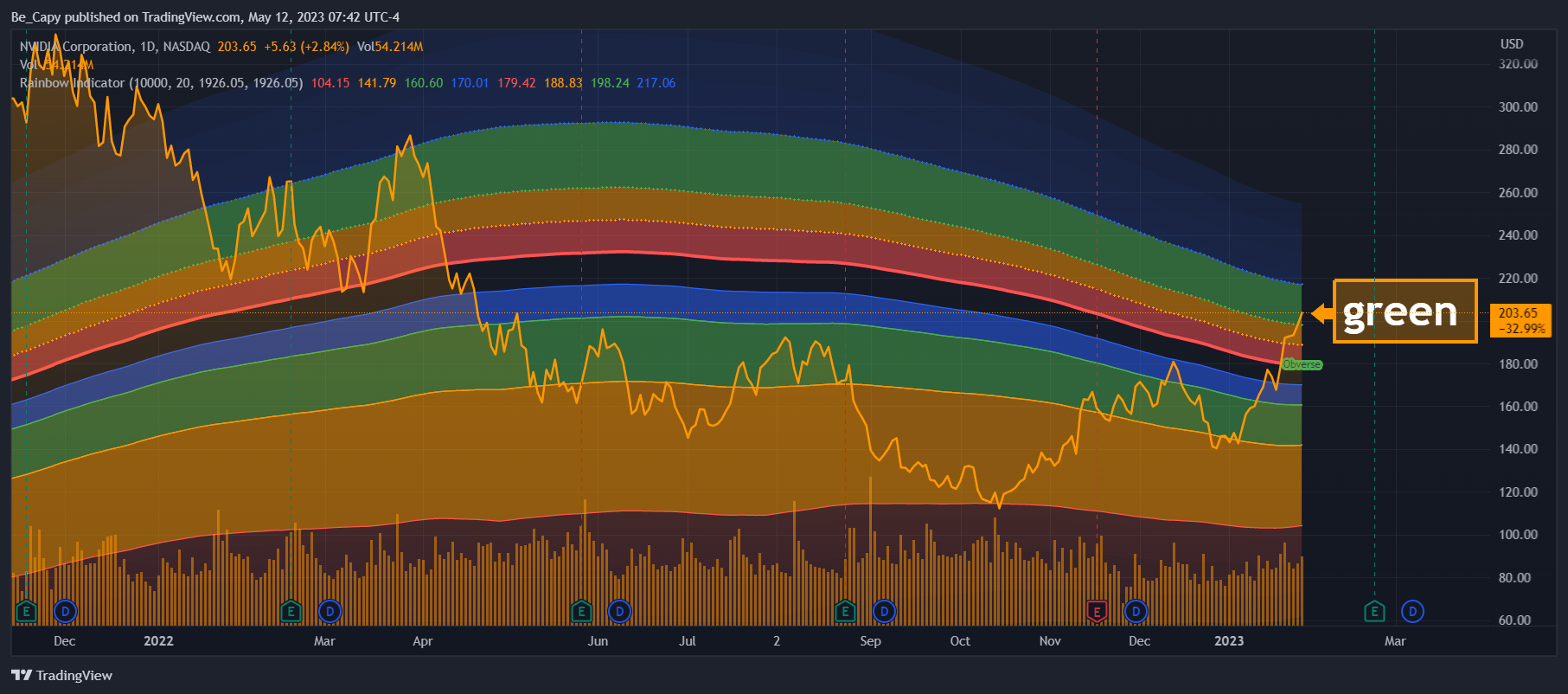Open the earnings E marker just before Mar 2022

(x=291, y=612)
